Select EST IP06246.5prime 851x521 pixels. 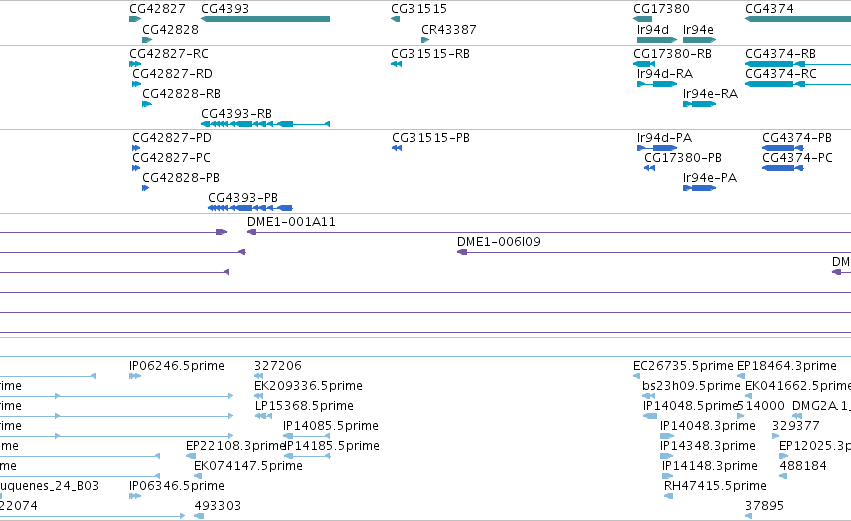point(177,366)
